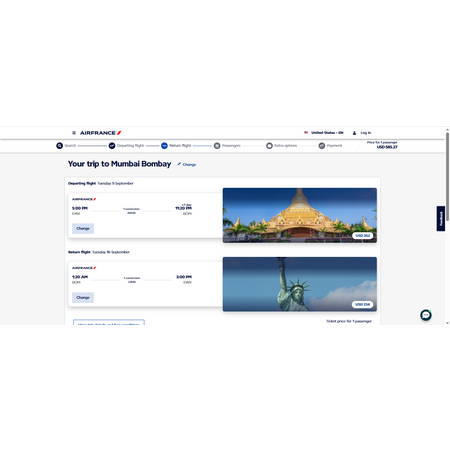Image resolution: width=450 pixels, height=450 pixels.
Task: Click the USD 234 price badge
Action: point(362,305)
